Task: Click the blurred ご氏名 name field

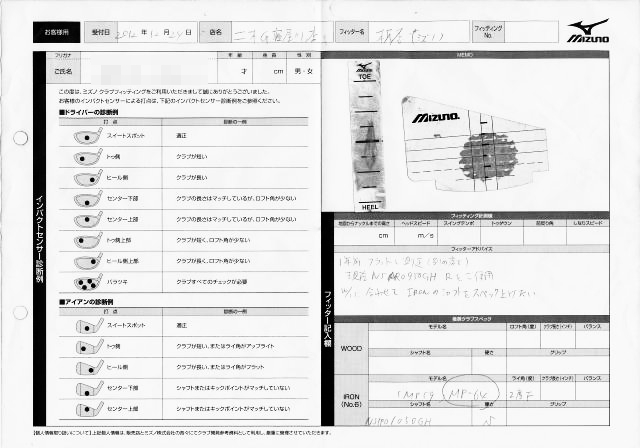Action: (x=149, y=72)
